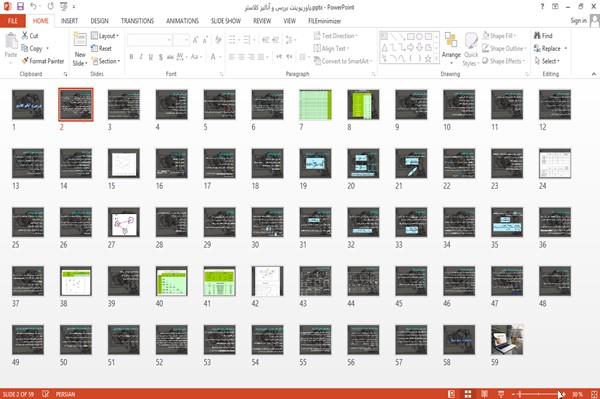Click the Cut scissors icon
The image size is (600, 399).
click(25, 36)
